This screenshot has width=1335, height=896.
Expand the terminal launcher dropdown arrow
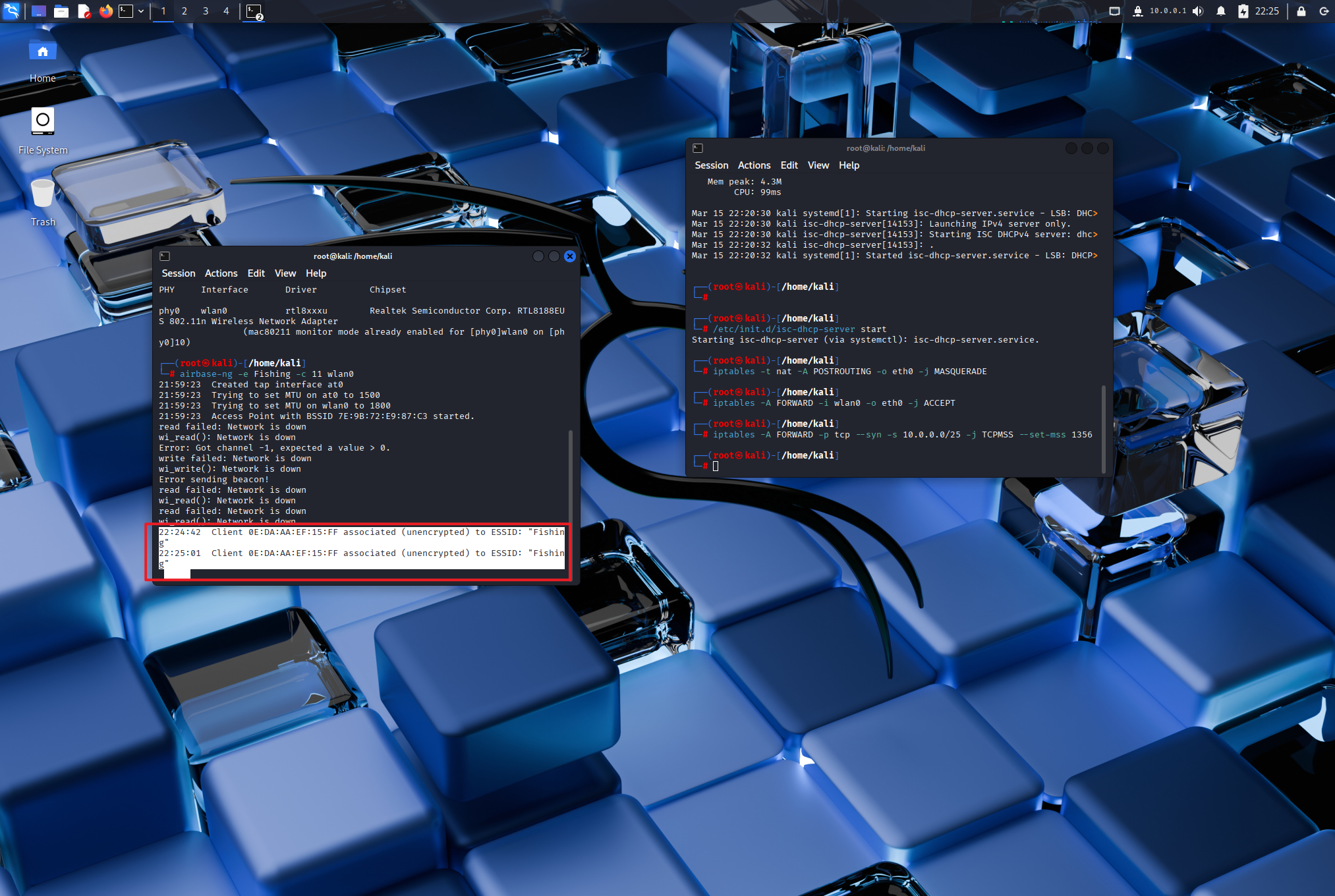click(141, 11)
